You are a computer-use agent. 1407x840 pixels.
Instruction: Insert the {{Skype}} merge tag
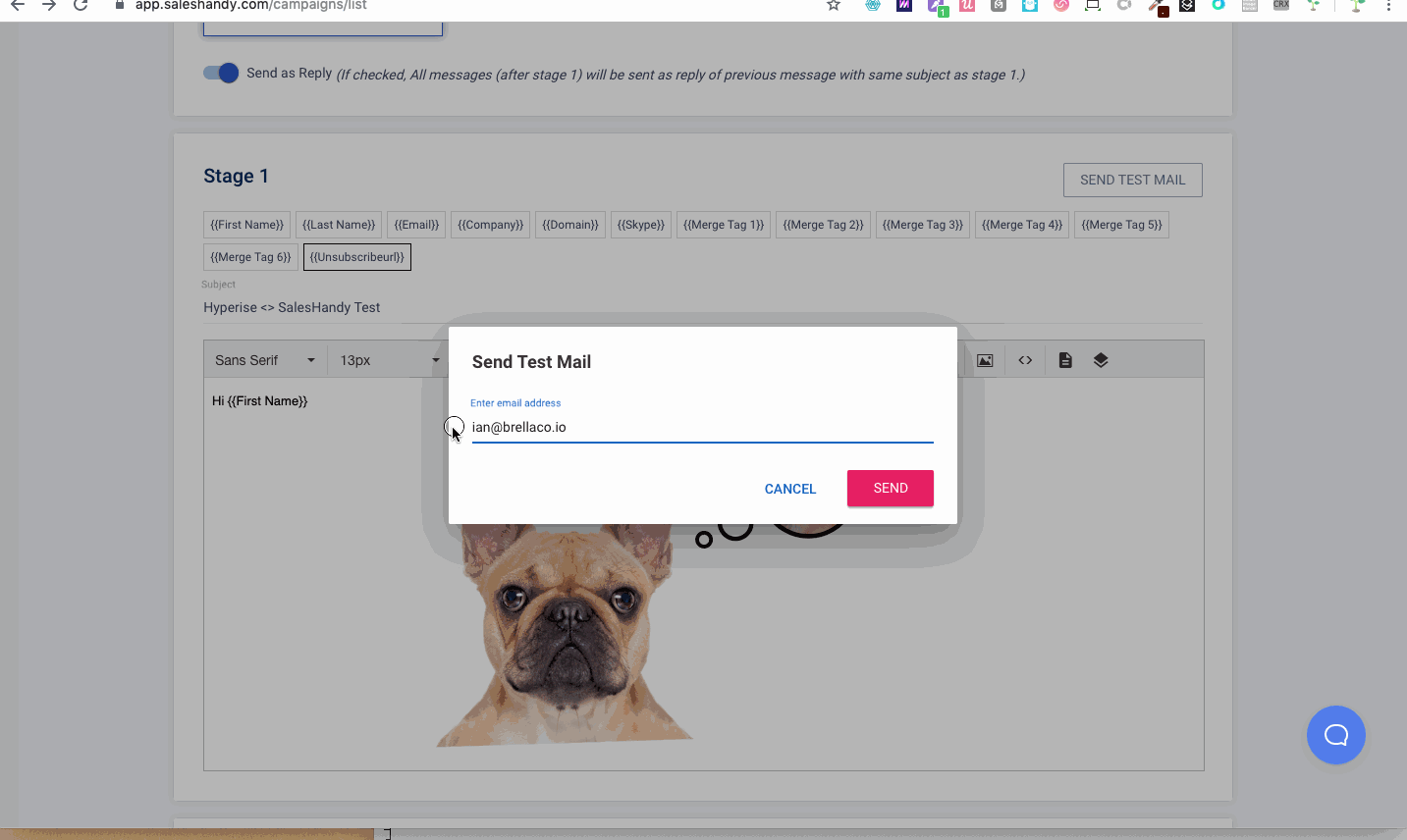point(641,225)
